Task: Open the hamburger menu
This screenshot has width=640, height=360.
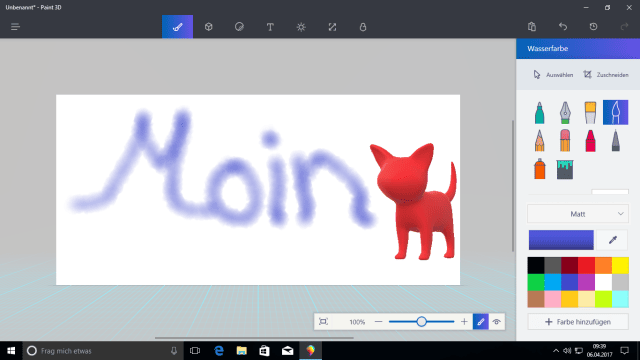Action: coord(15,27)
